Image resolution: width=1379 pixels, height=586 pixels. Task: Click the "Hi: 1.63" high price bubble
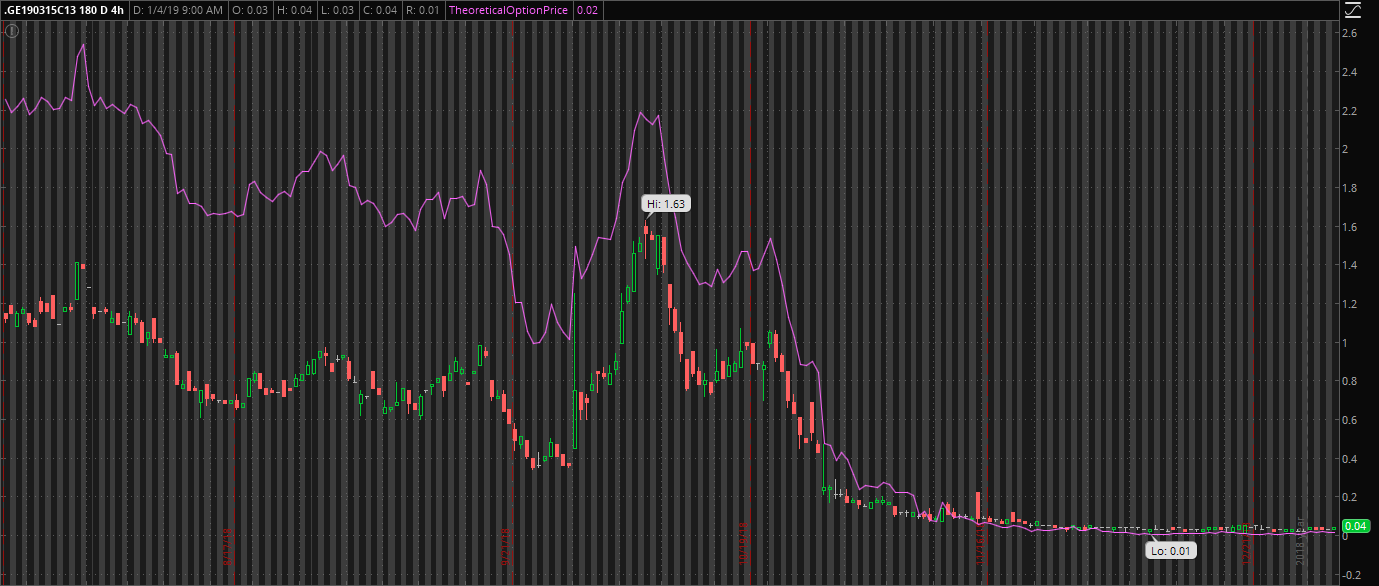click(666, 202)
